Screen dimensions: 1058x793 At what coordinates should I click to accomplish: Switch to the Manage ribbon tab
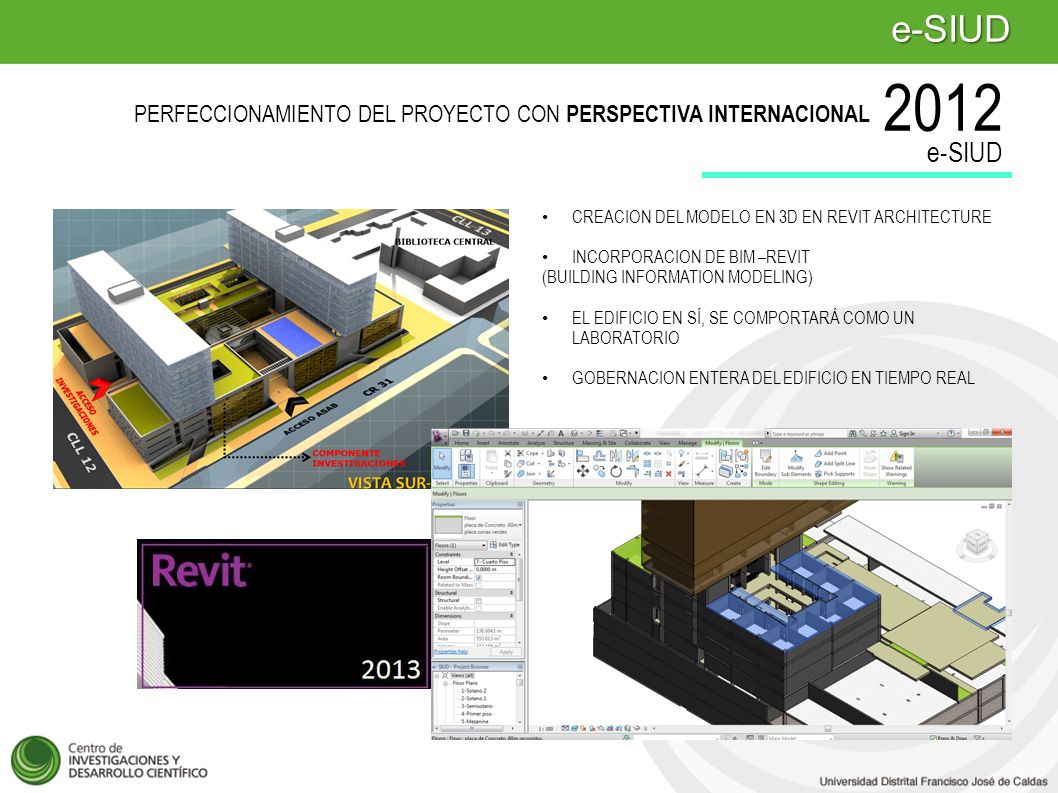click(688, 443)
